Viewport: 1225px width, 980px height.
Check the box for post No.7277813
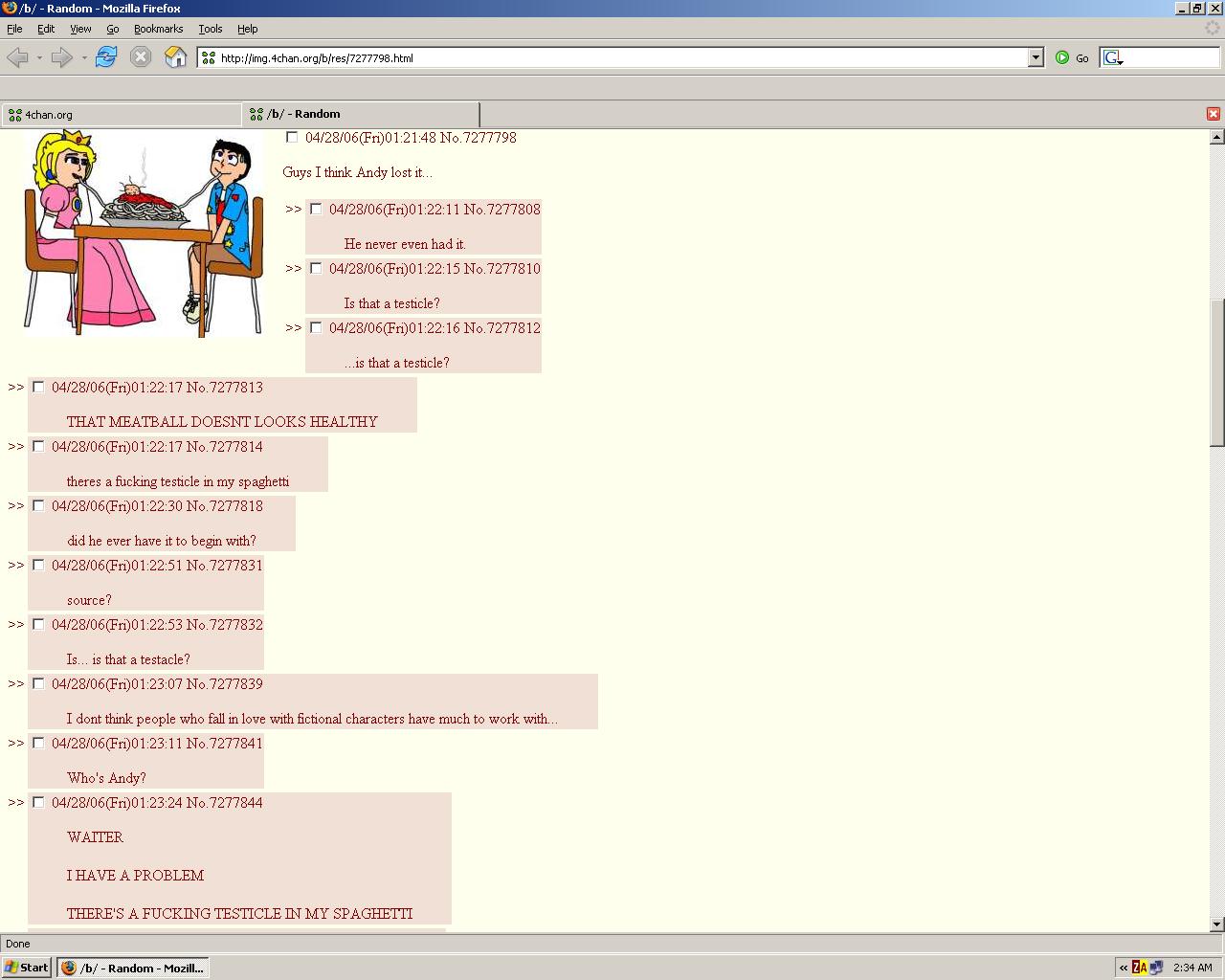38,387
